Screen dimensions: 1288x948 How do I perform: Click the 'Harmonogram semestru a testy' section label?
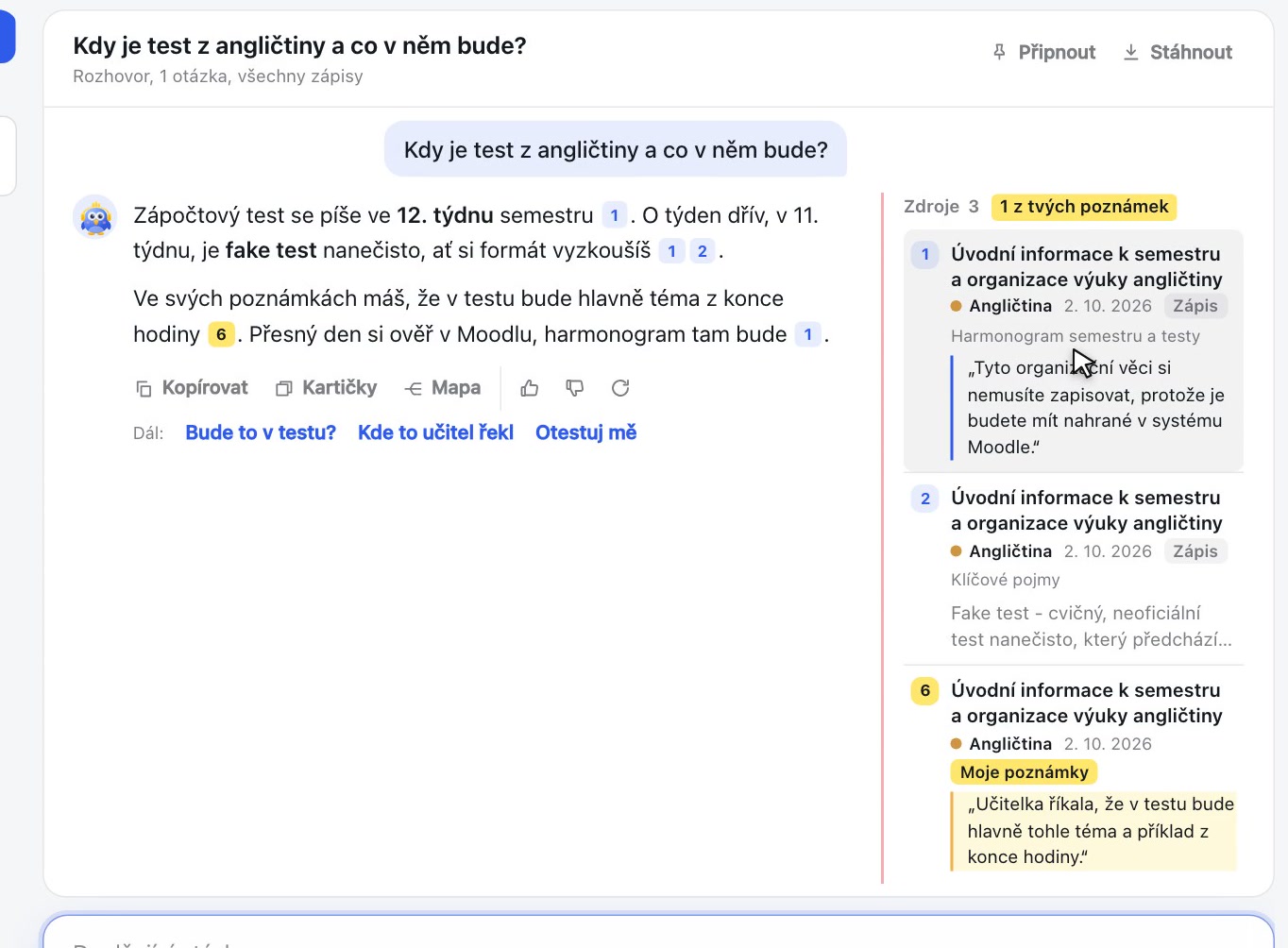point(1076,336)
